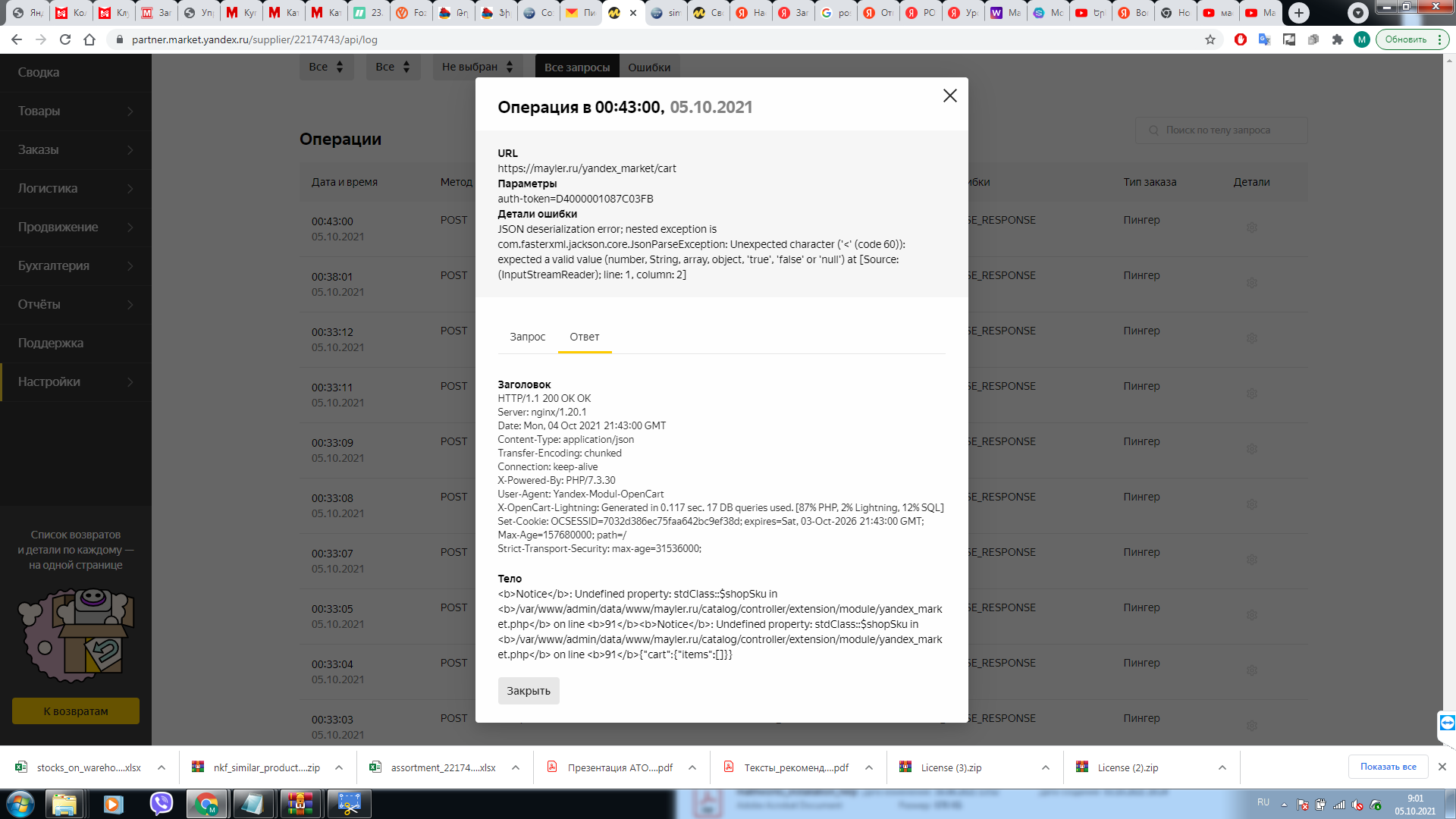Open the downloaded stocks_on_wareho....xlsx file

pos(78,767)
